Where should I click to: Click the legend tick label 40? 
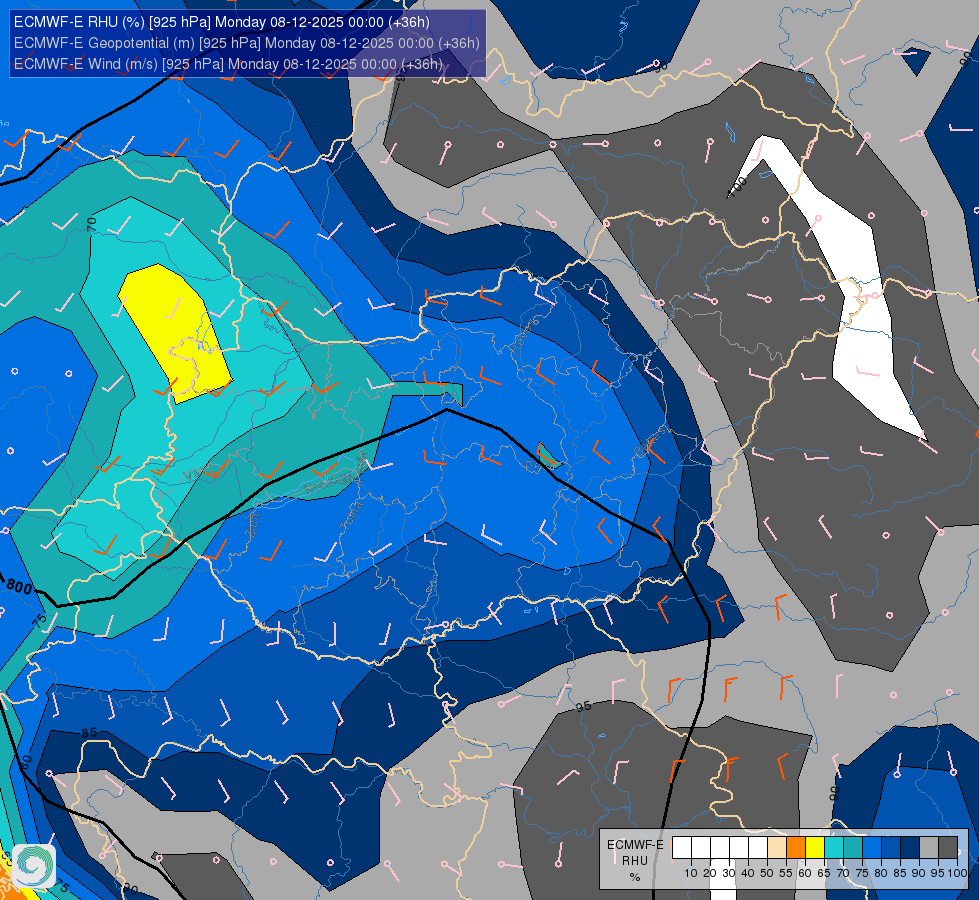pyautogui.click(x=748, y=873)
